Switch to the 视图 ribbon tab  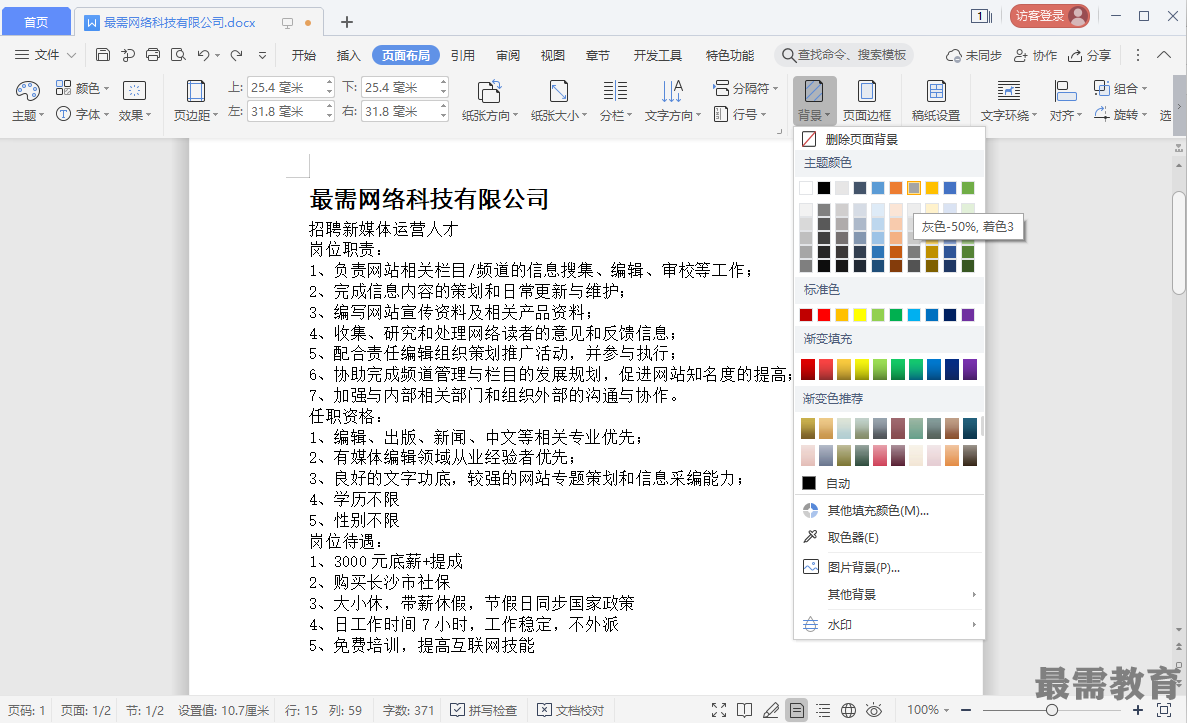[x=553, y=55]
